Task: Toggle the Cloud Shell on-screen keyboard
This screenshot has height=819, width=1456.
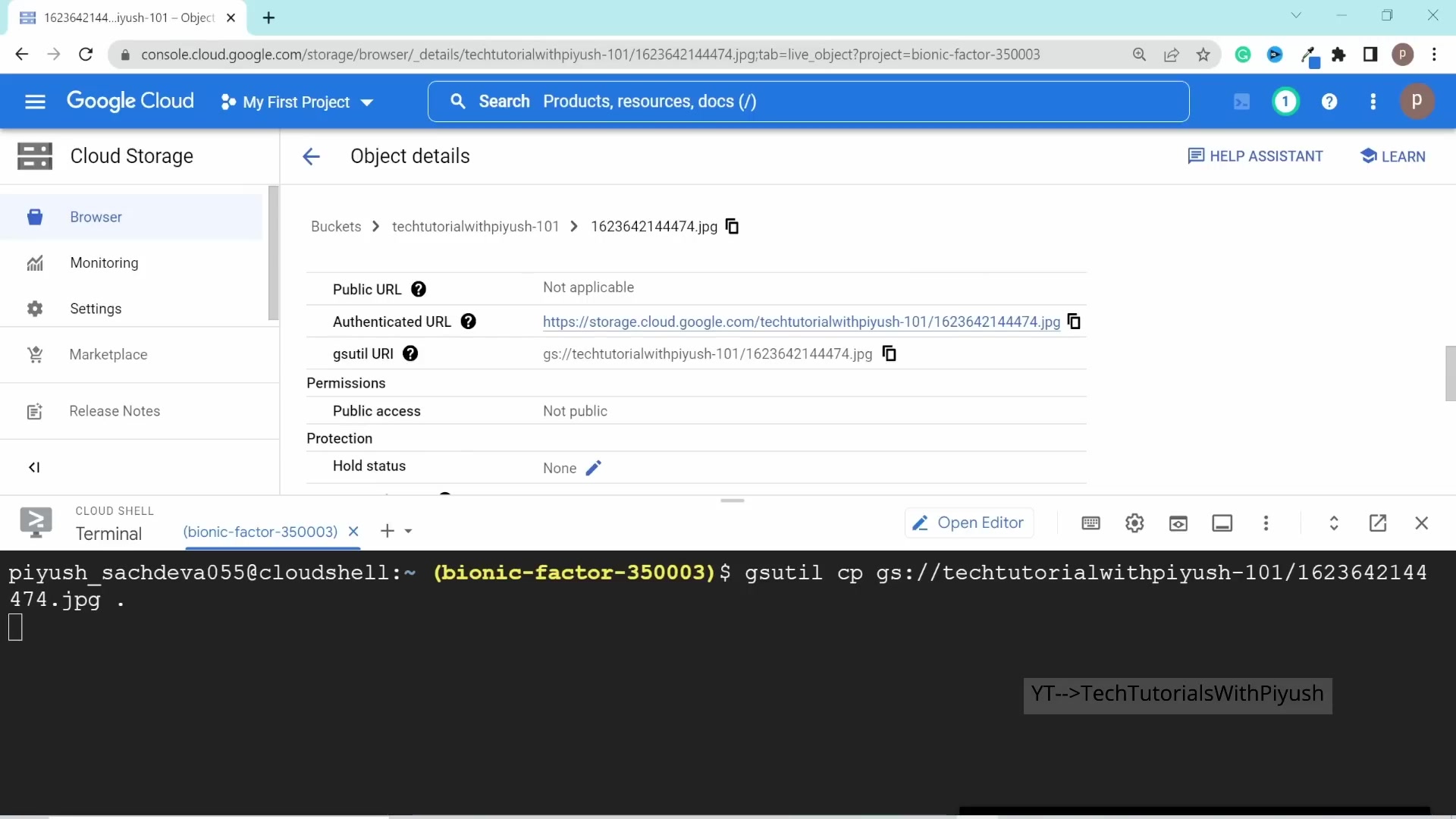Action: (x=1090, y=523)
